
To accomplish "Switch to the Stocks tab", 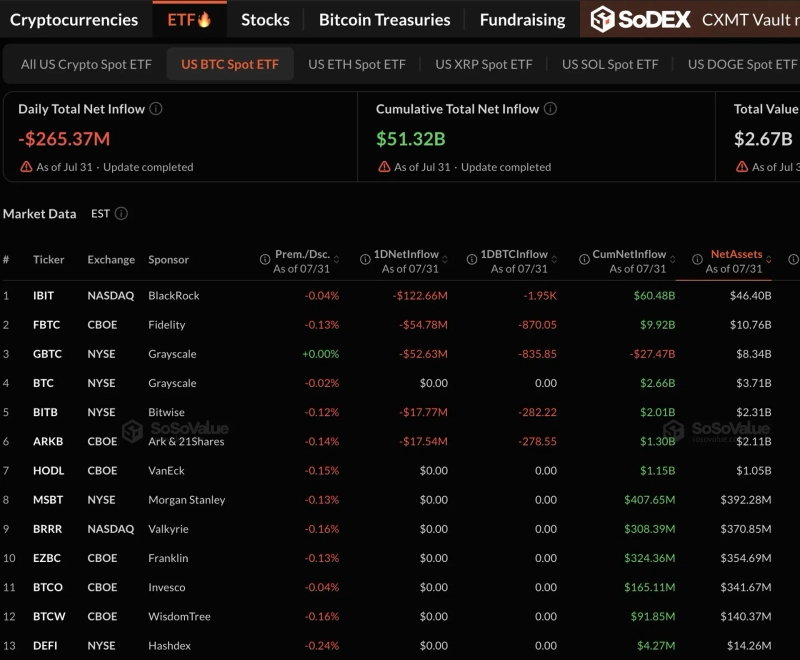I will (x=265, y=20).
